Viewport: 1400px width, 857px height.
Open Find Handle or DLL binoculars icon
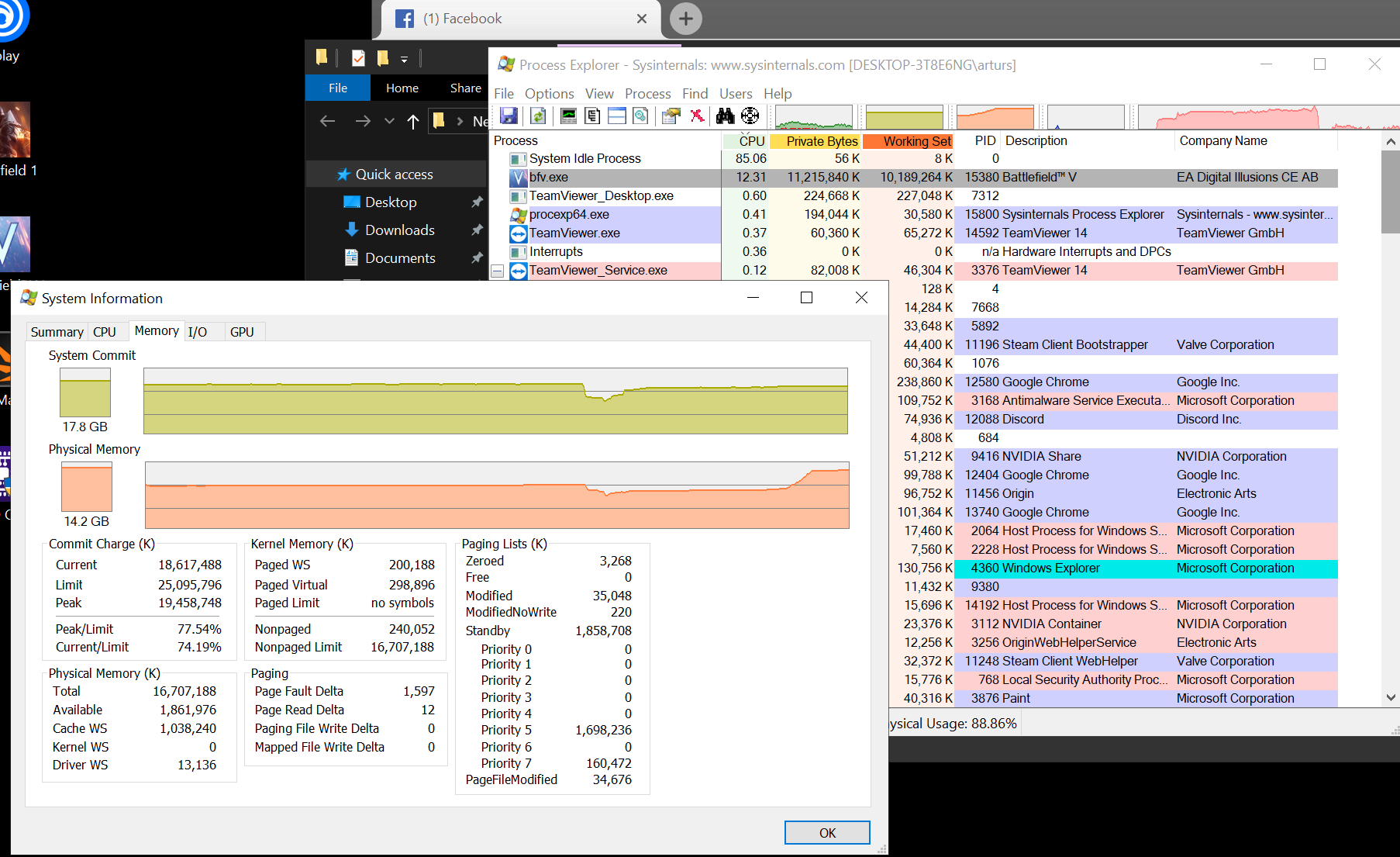coord(725,116)
